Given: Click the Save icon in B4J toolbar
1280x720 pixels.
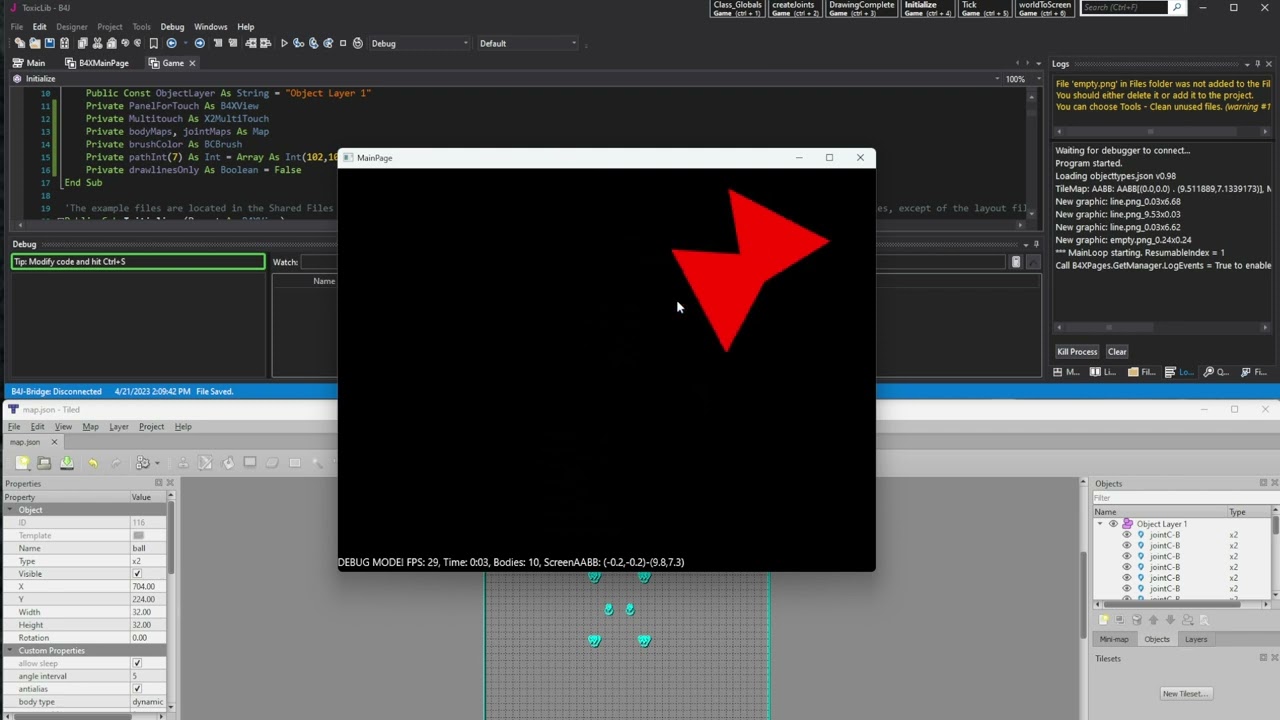Looking at the screenshot, I should click(x=50, y=43).
